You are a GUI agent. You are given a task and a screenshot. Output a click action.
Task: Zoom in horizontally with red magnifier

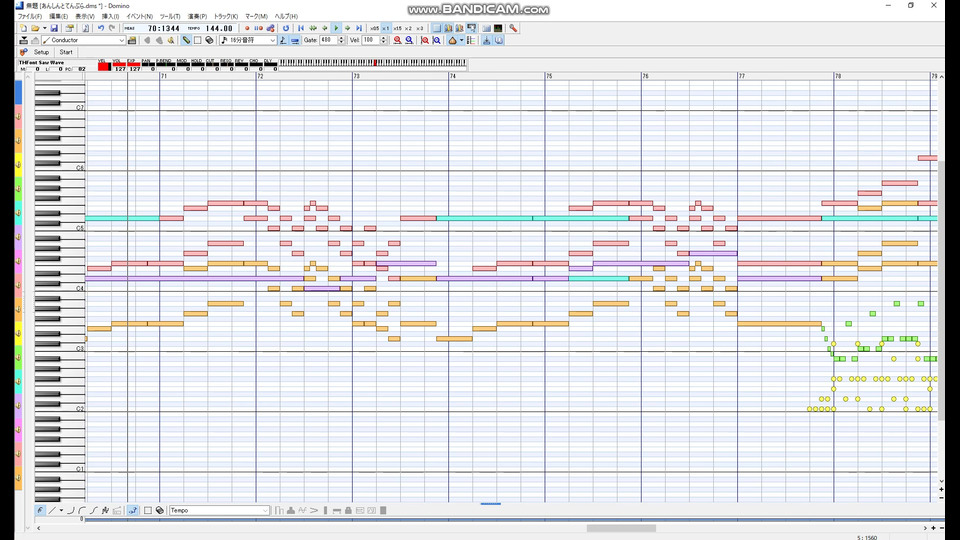pos(398,40)
